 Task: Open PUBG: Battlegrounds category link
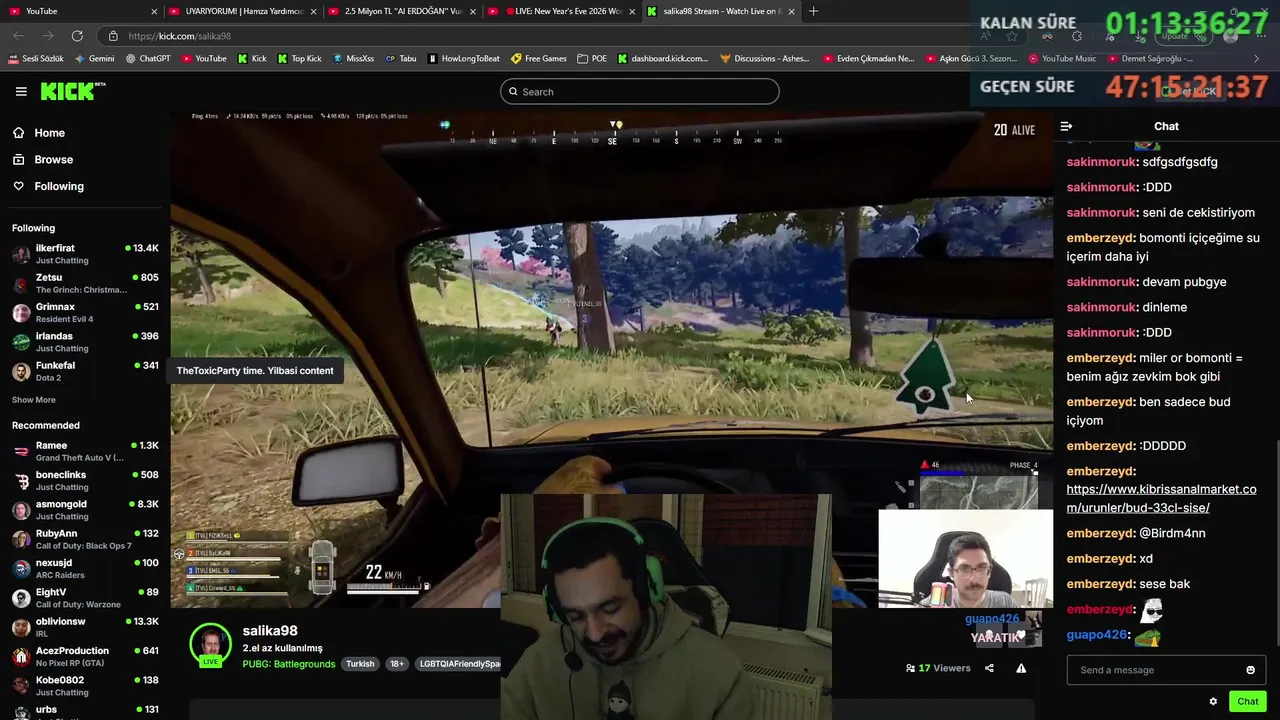pos(289,664)
